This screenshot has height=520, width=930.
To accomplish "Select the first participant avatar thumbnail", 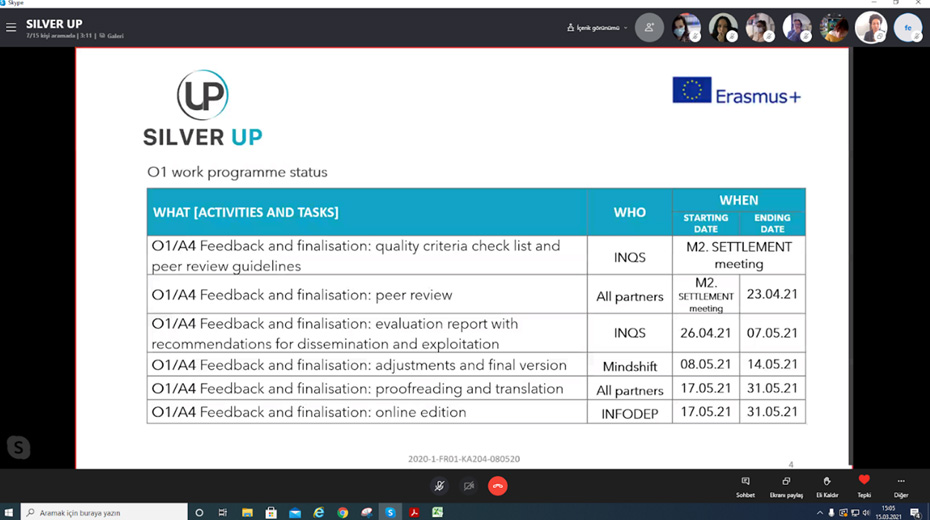I will 686,28.
